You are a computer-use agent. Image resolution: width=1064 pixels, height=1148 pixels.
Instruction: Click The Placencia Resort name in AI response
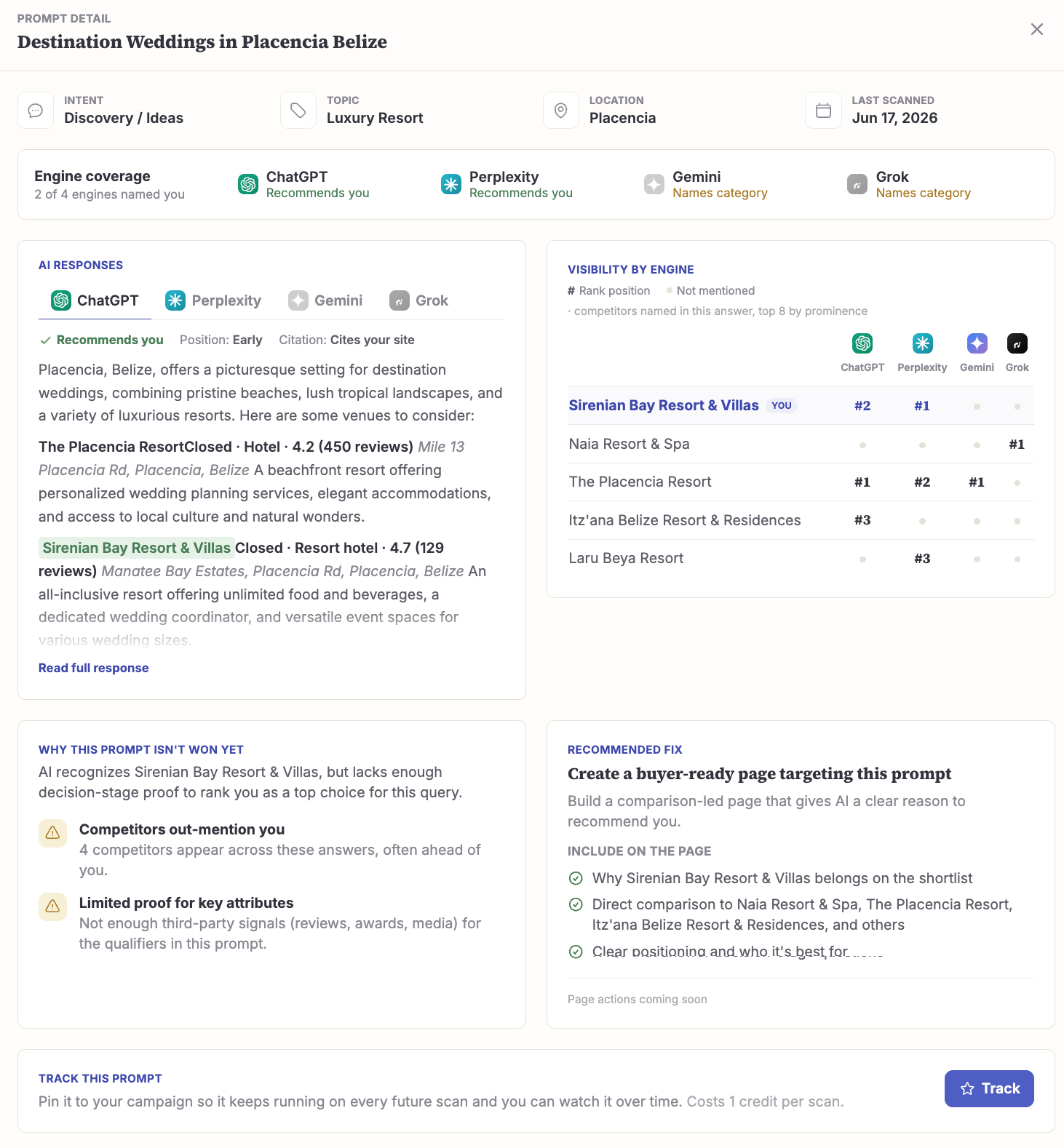pos(111,447)
